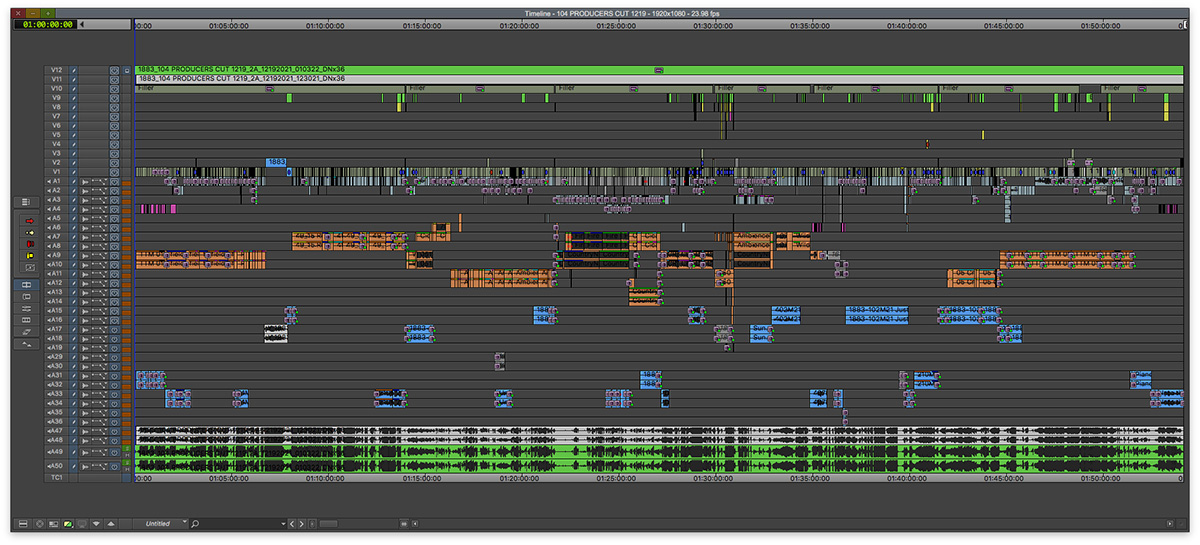Activate the red Overwrite Trim tool
Viewport: 1200px width, 545px height.
(30, 243)
